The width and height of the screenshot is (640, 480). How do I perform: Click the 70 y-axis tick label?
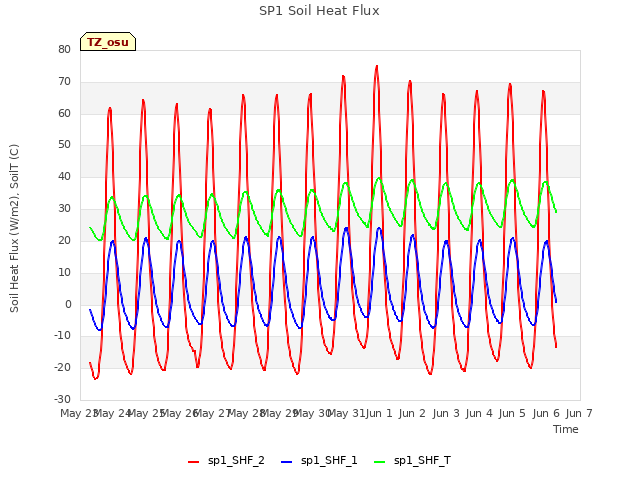tap(64, 81)
